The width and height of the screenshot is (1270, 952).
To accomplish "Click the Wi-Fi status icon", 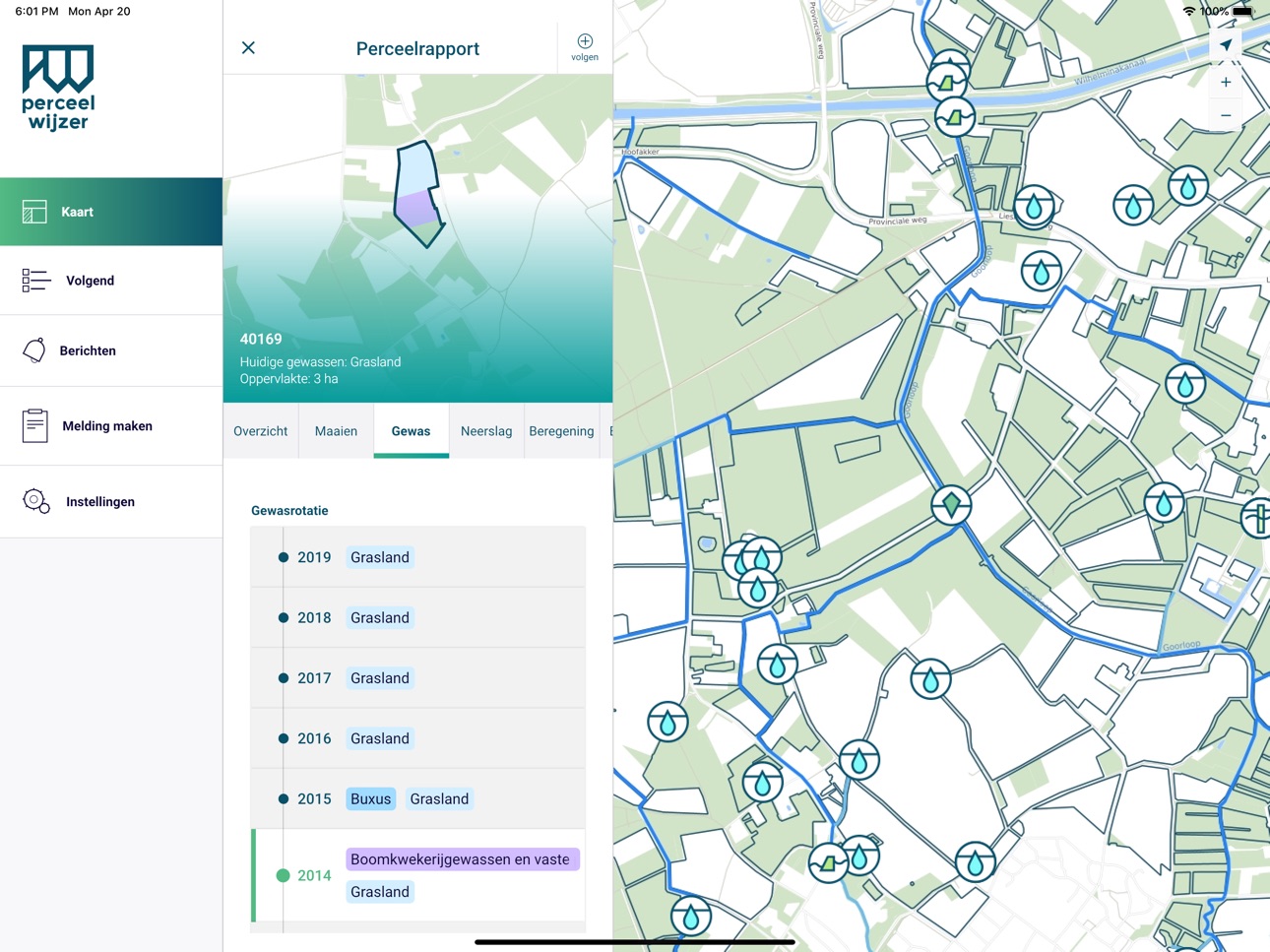I will 1189,12.
